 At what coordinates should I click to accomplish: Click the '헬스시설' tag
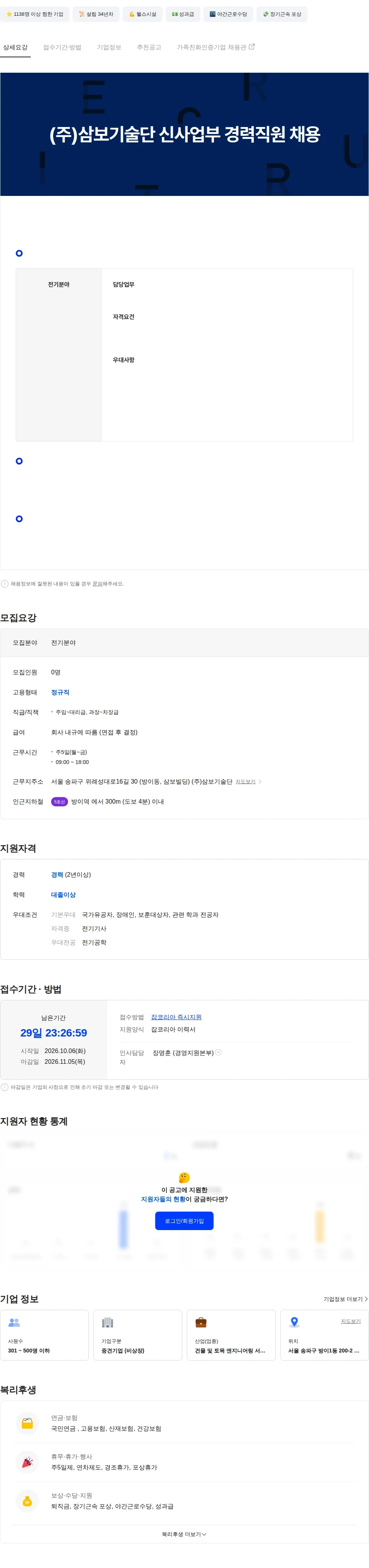pyautogui.click(x=142, y=14)
